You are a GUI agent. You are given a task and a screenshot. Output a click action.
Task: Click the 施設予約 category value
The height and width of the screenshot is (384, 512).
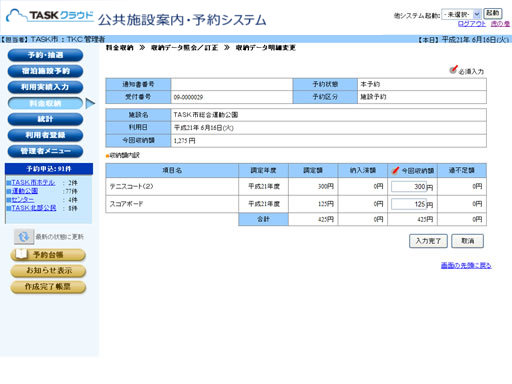click(373, 97)
